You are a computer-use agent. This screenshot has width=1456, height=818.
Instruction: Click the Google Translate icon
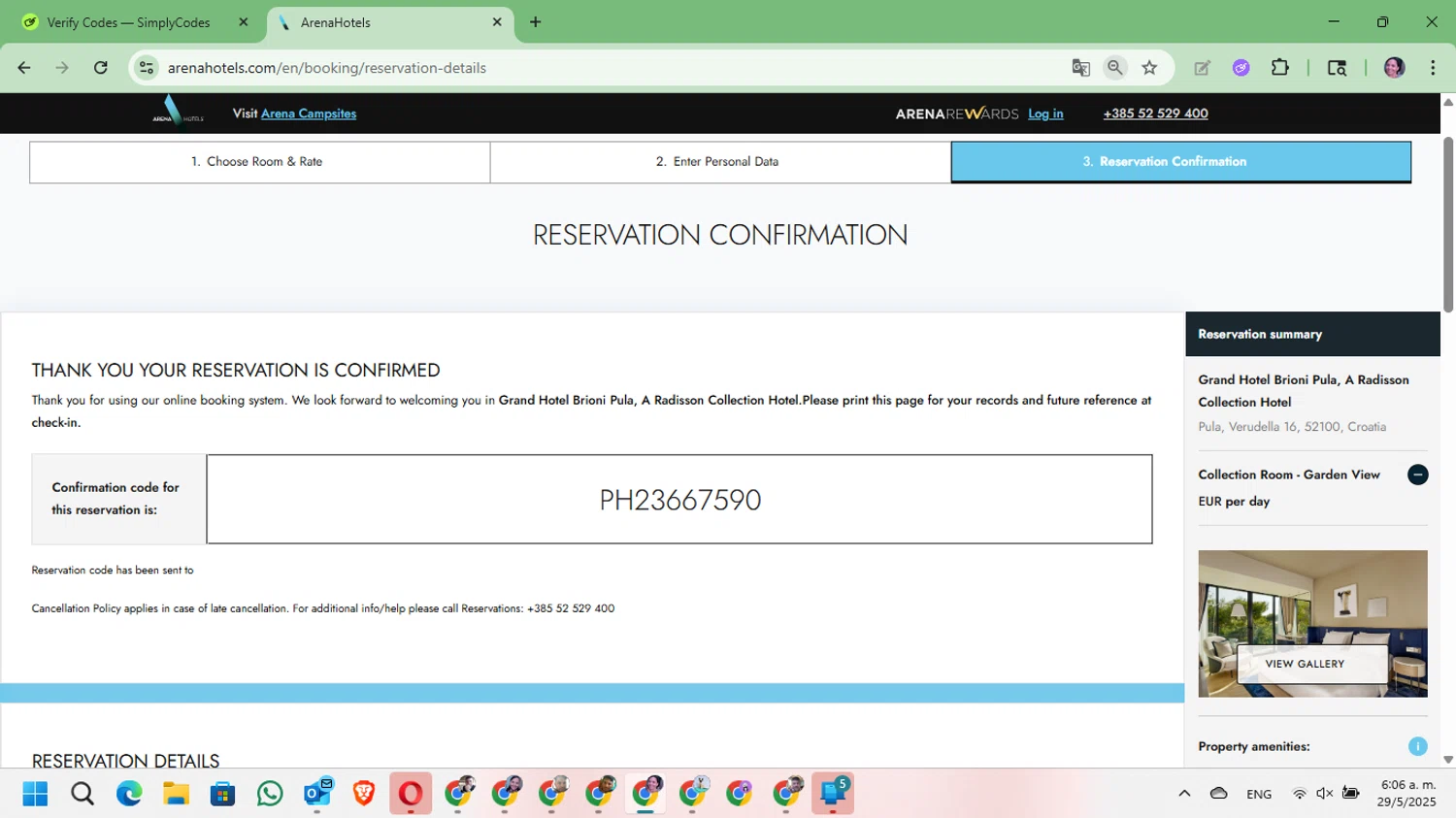pyautogui.click(x=1080, y=68)
